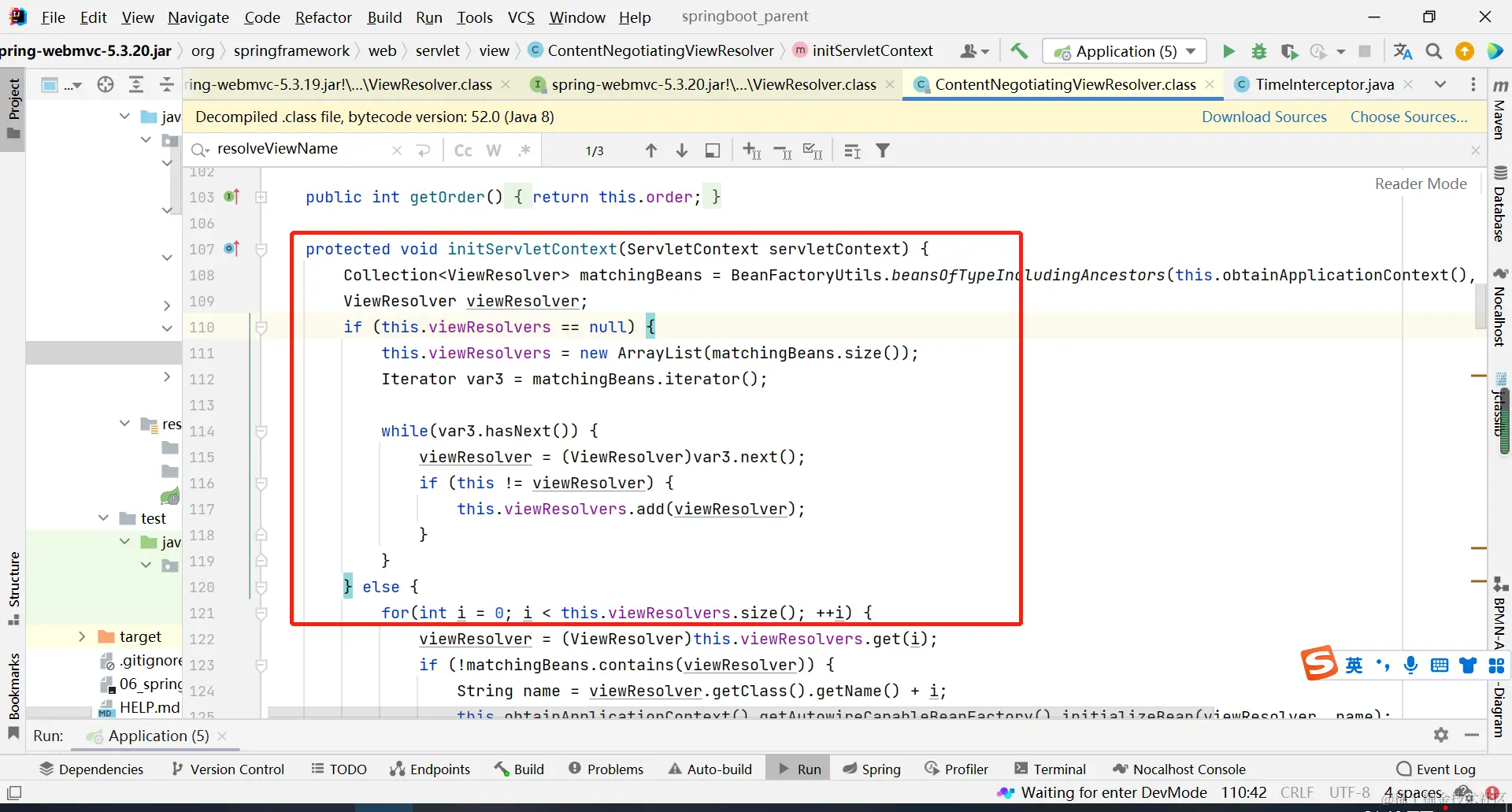Toggle whole Words (W) search option
Viewport: 1512px width, 812px height.
pyautogui.click(x=494, y=150)
